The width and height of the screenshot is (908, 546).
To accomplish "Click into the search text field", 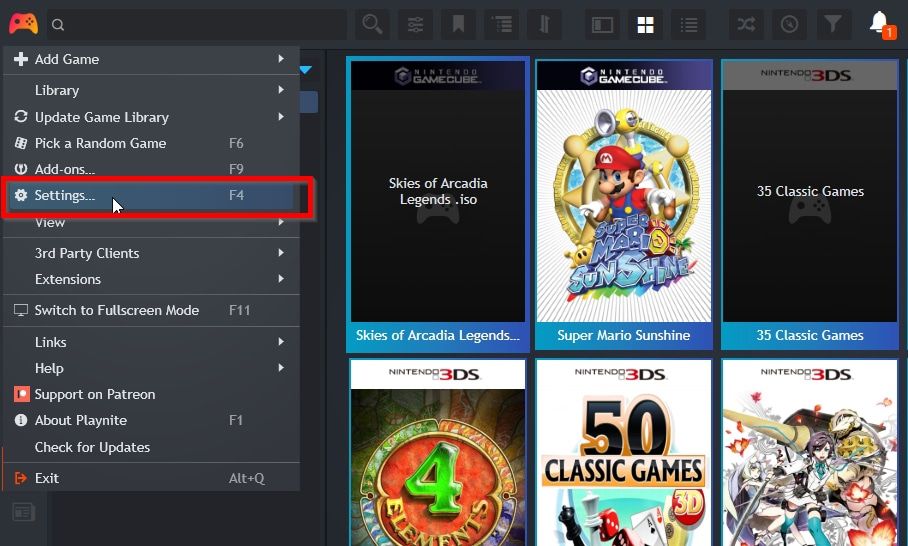I will tap(197, 24).
